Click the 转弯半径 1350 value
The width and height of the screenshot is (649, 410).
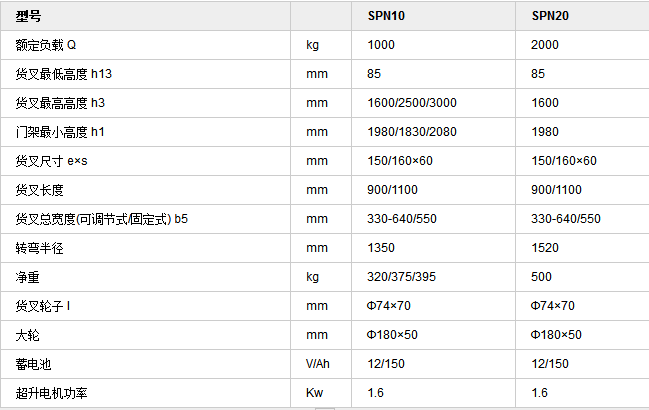[x=381, y=247]
